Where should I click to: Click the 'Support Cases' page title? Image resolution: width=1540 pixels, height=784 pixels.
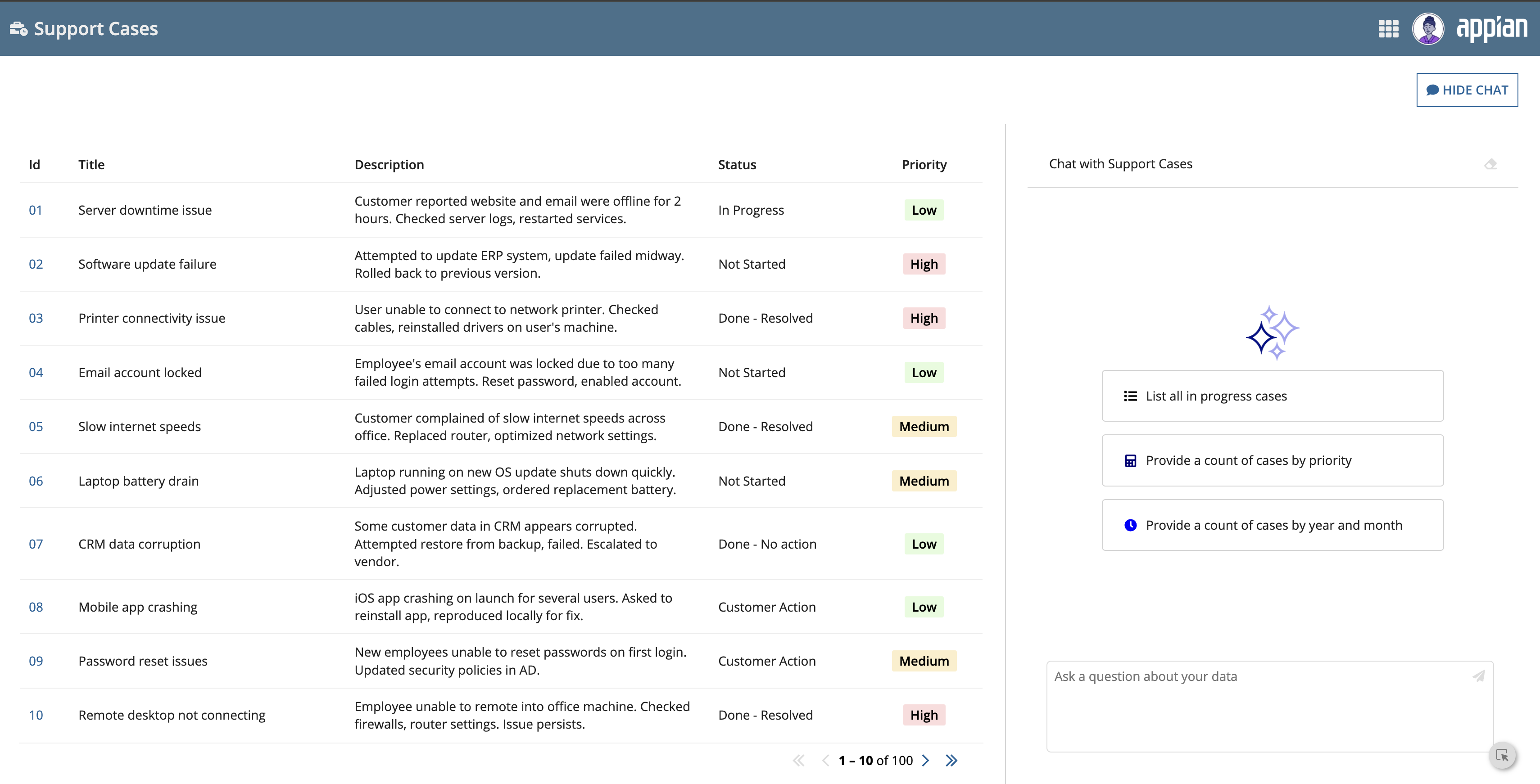(x=95, y=29)
